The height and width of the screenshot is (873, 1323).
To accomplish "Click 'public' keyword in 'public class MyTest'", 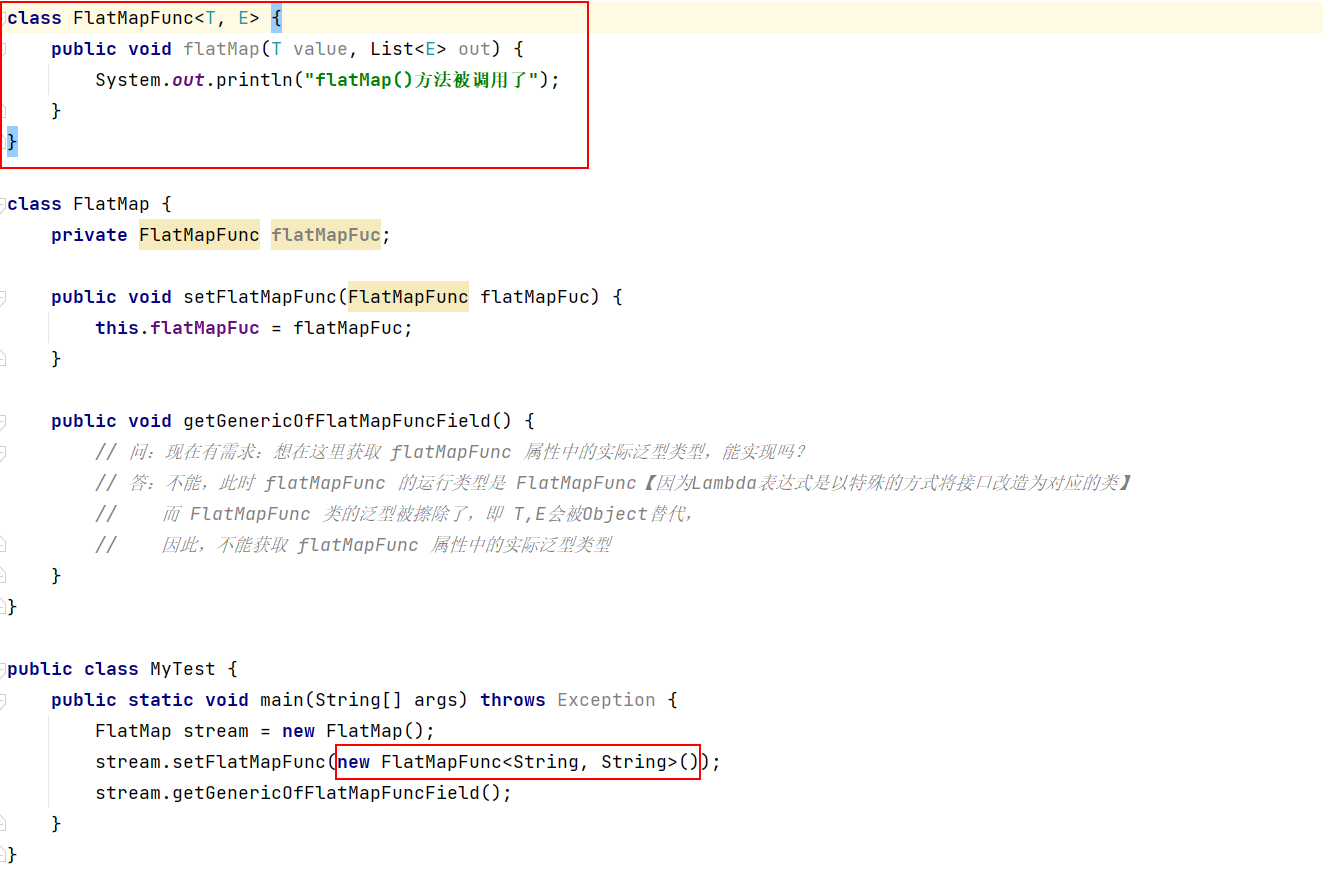I will coord(40,669).
